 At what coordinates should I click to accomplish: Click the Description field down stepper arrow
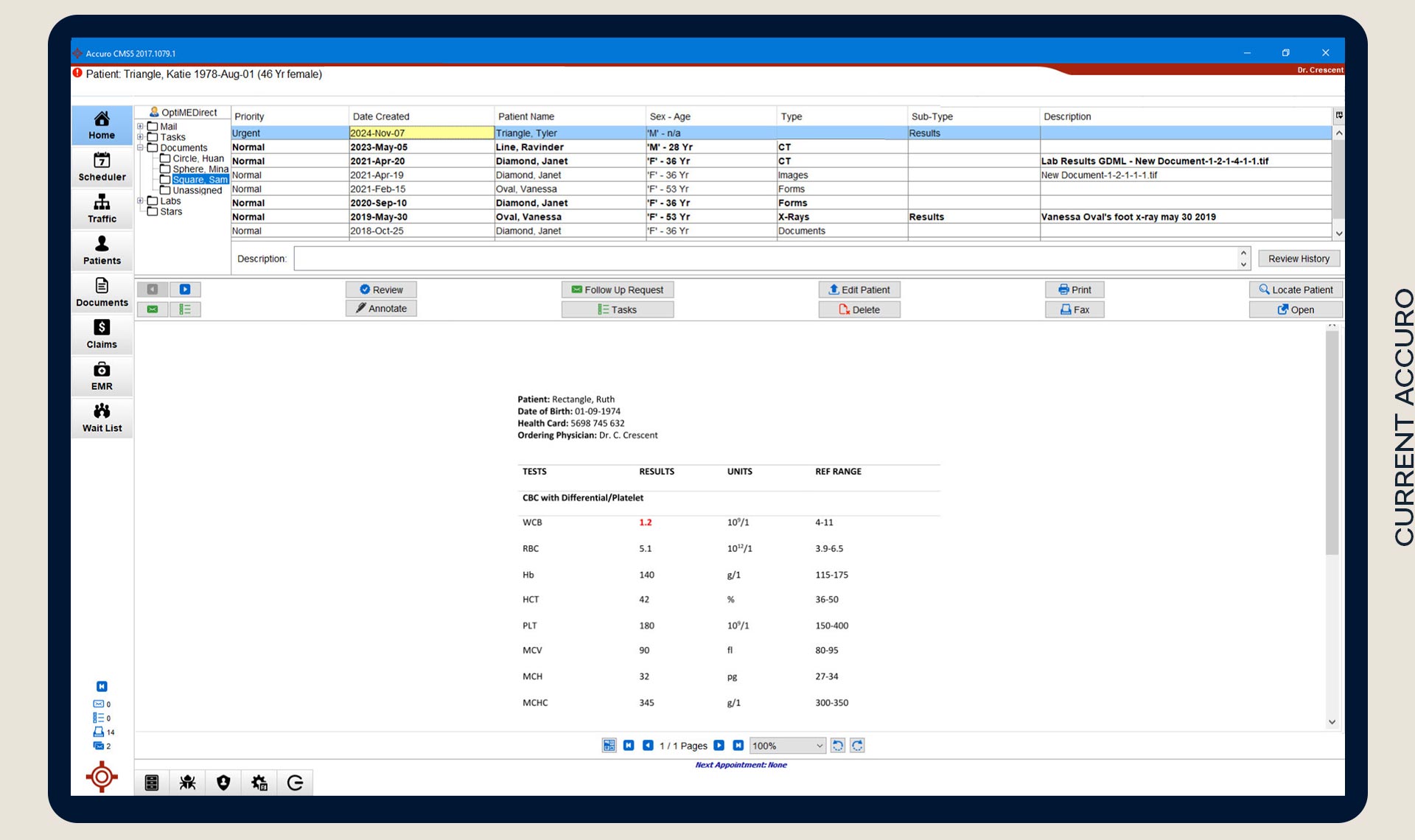[1244, 265]
